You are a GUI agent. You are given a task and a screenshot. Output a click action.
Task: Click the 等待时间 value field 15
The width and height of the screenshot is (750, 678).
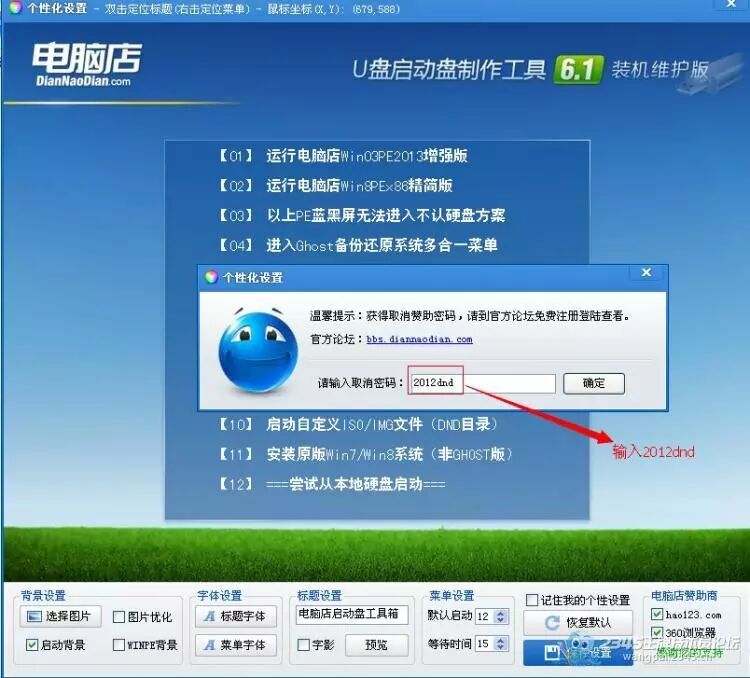(x=485, y=644)
